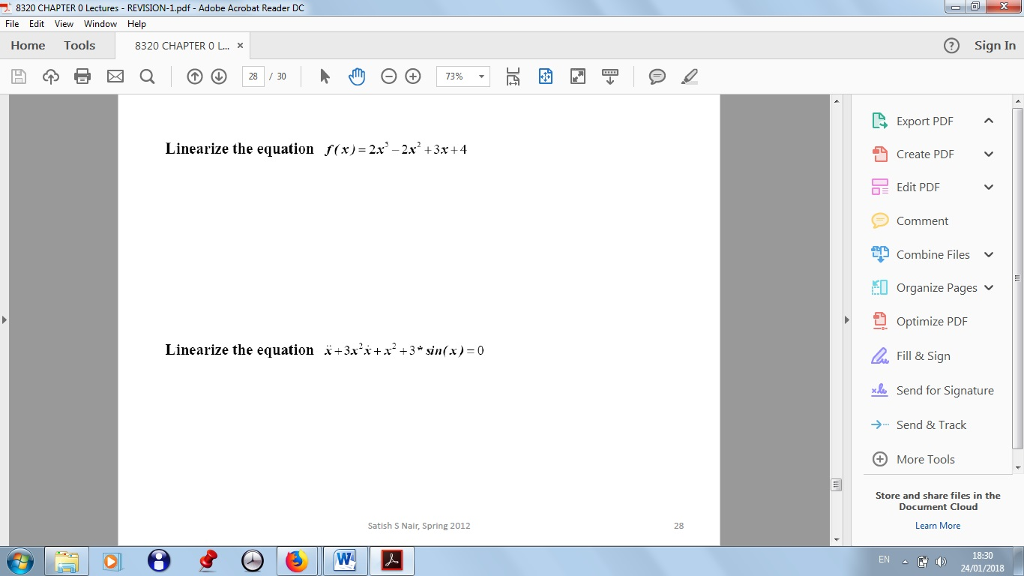Click the Save file icon
1024x576 pixels.
[19, 76]
